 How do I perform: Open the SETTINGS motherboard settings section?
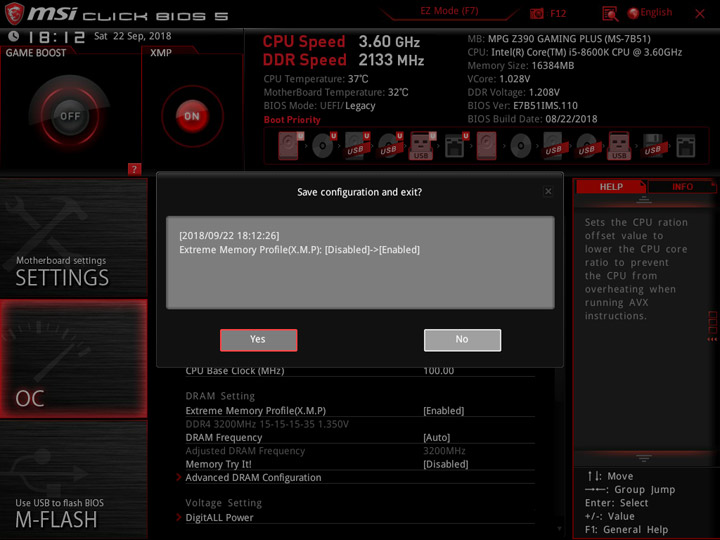click(x=73, y=238)
